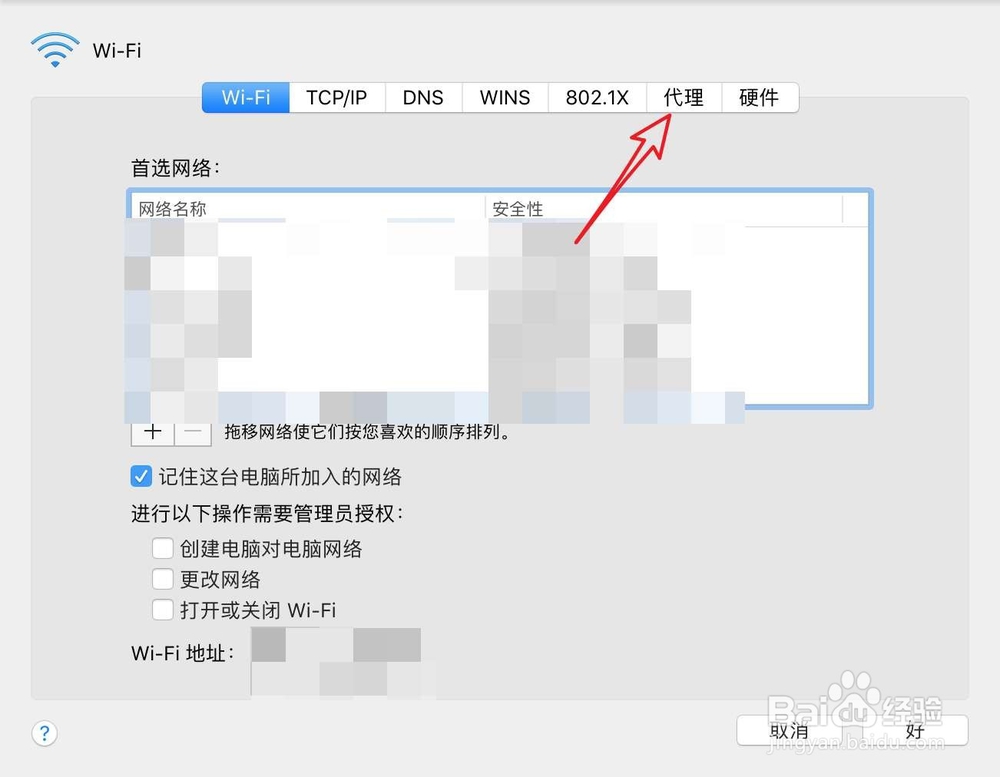Screen dimensions: 1000x777
Task: Enable the 打开或关闭 Wi-Fi checkbox
Action: 163,610
